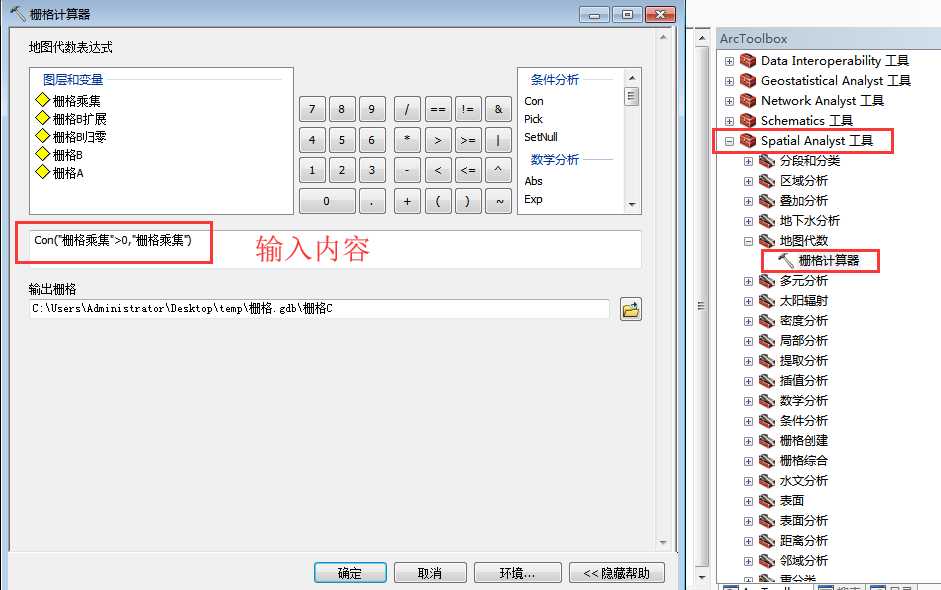The image size is (941, 590).
Task: Expand the Schematics 工具 node
Action: point(729,121)
